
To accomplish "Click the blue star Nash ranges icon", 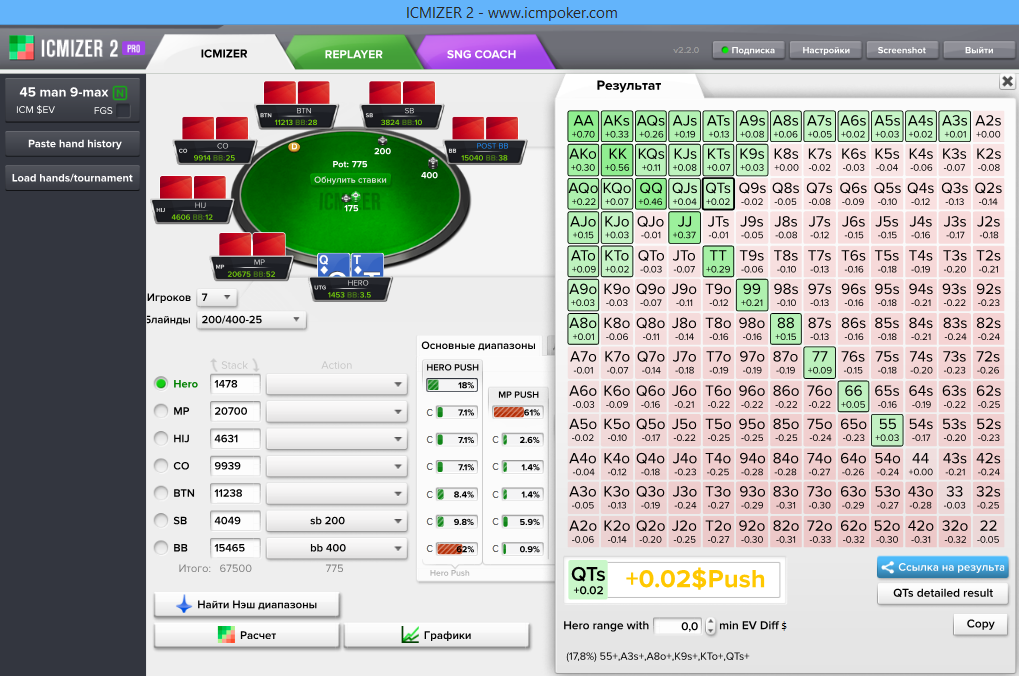I will [x=185, y=604].
